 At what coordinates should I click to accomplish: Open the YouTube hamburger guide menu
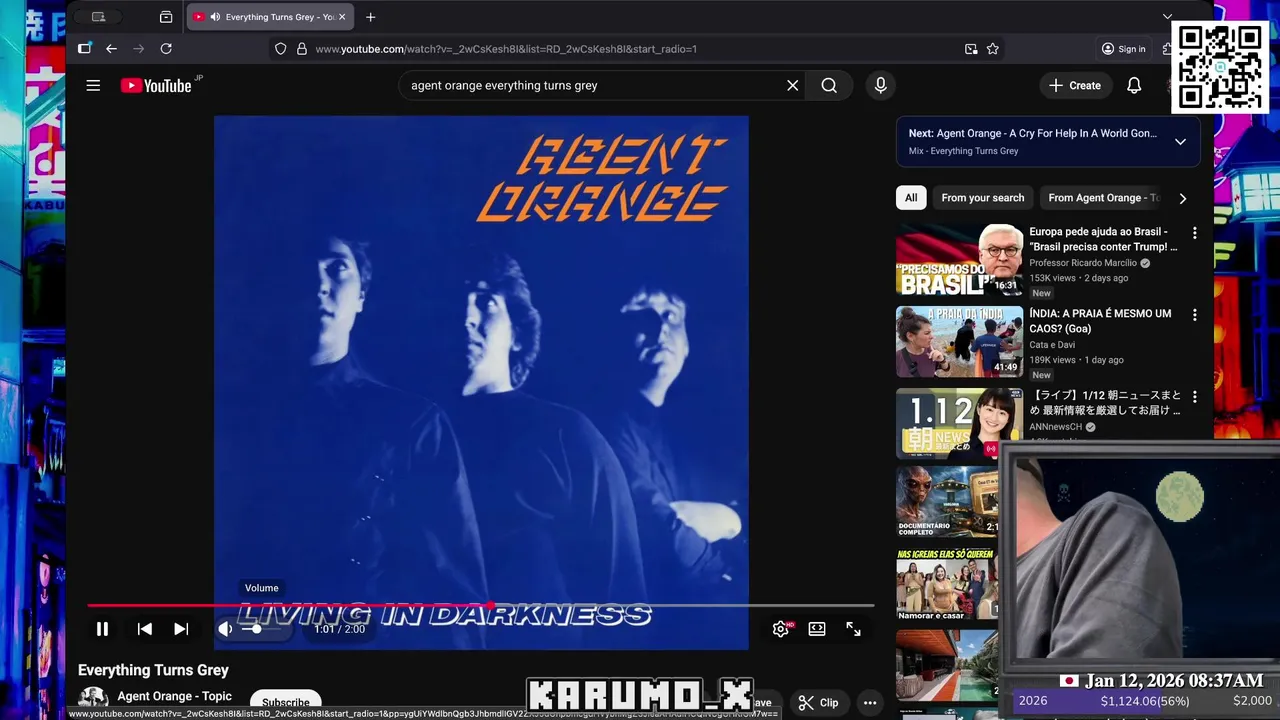click(93, 85)
